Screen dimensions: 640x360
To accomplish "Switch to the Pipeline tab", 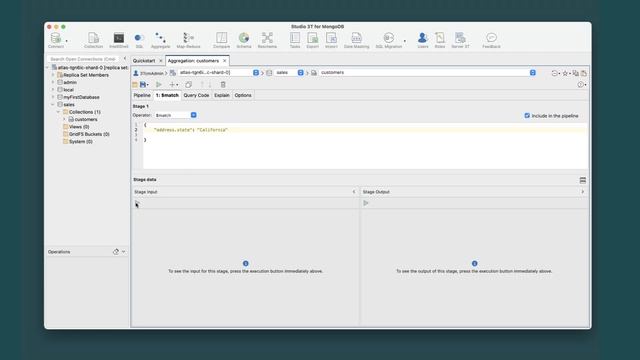I will tap(142, 95).
